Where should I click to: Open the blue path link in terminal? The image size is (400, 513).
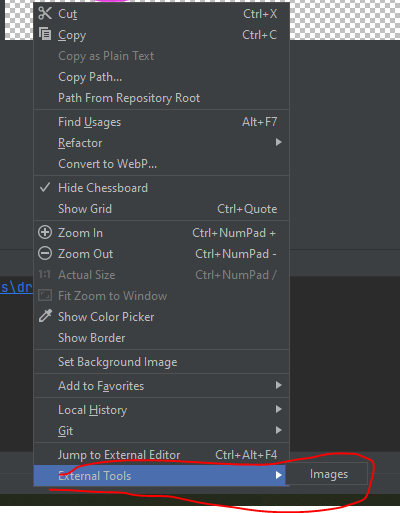[16, 287]
